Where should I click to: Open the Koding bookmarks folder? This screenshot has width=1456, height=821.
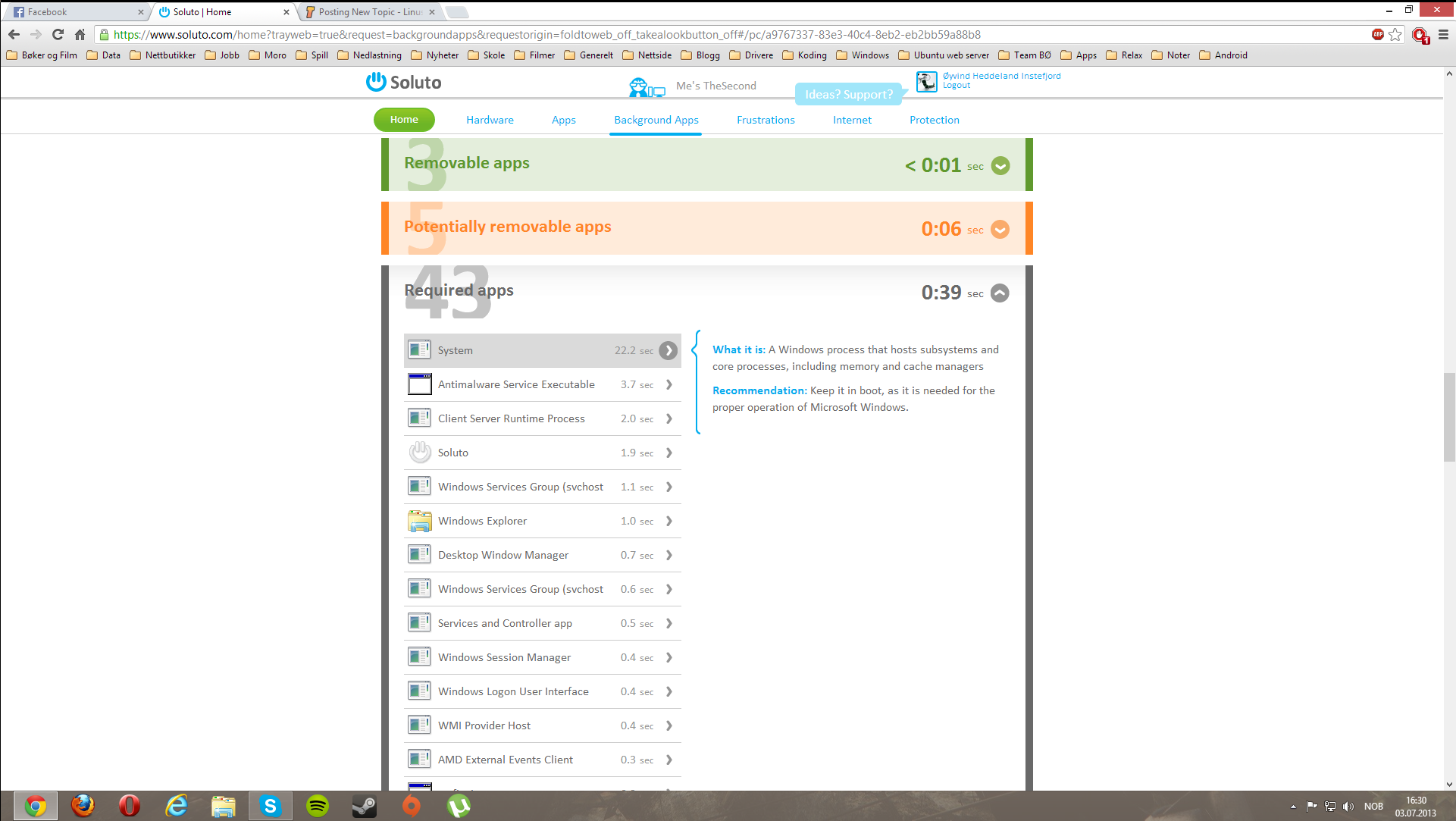point(804,55)
